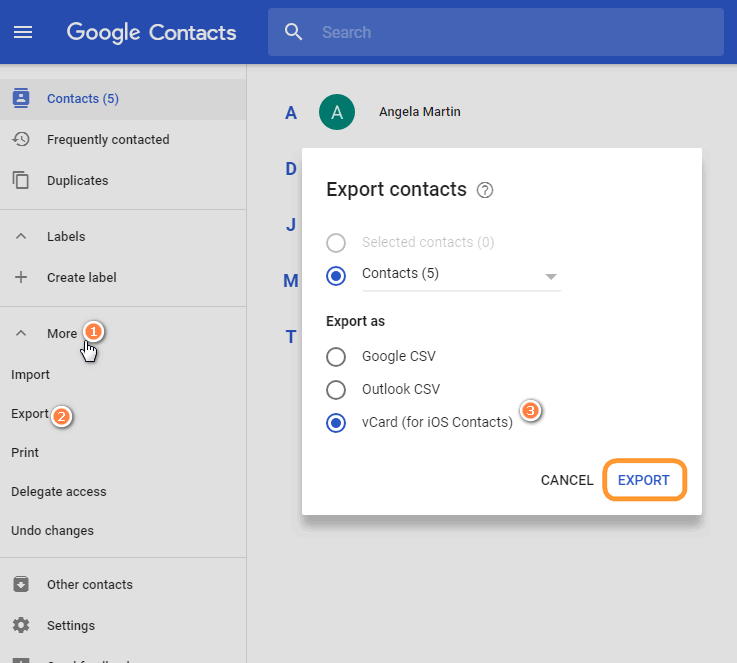Viewport: 737px width, 663px height.
Task: Open the Contacts (5) dropdown in dialog
Action: click(x=550, y=276)
